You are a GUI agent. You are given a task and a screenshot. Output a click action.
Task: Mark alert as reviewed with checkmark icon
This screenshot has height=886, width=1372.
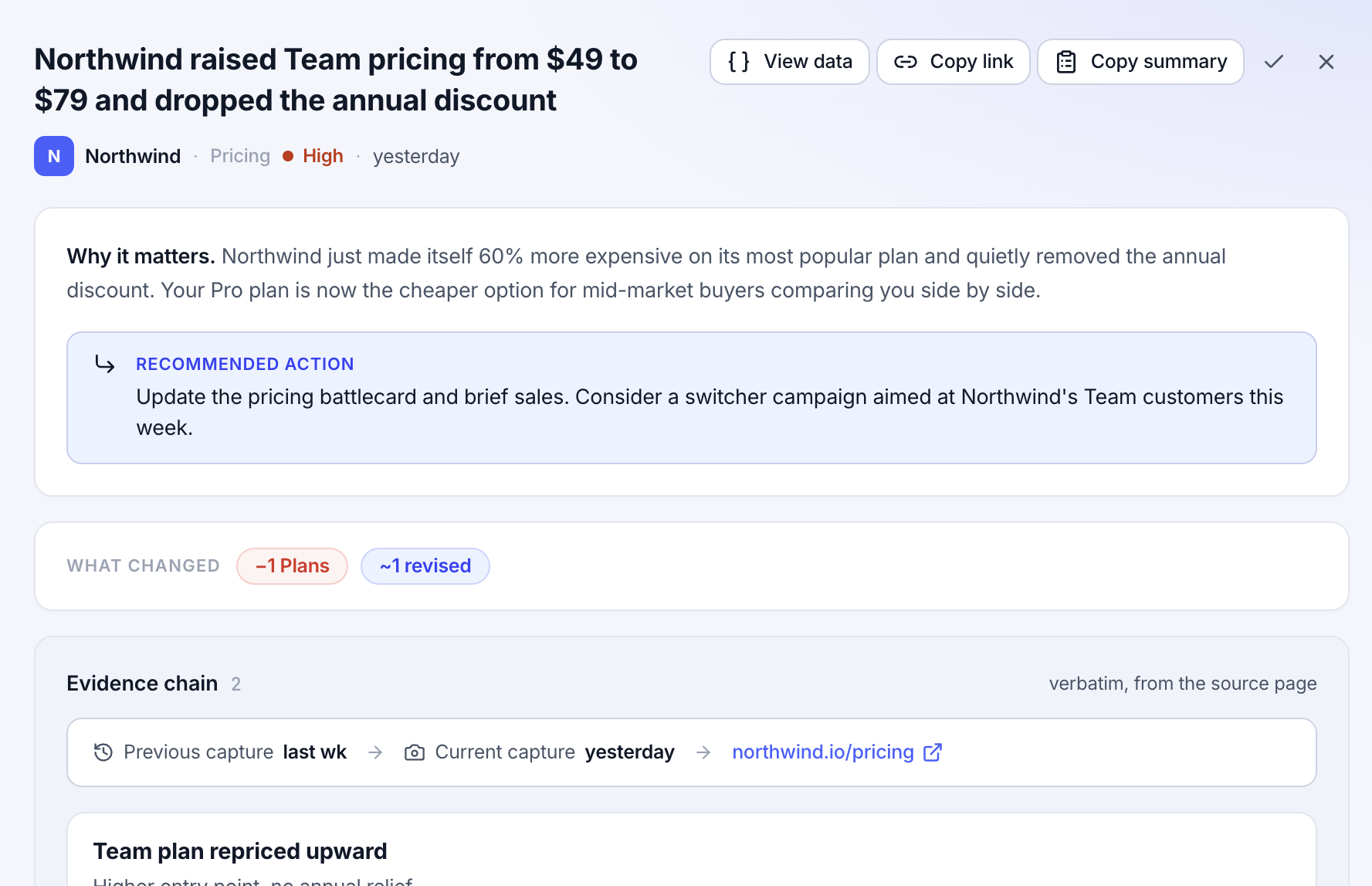click(x=1274, y=62)
